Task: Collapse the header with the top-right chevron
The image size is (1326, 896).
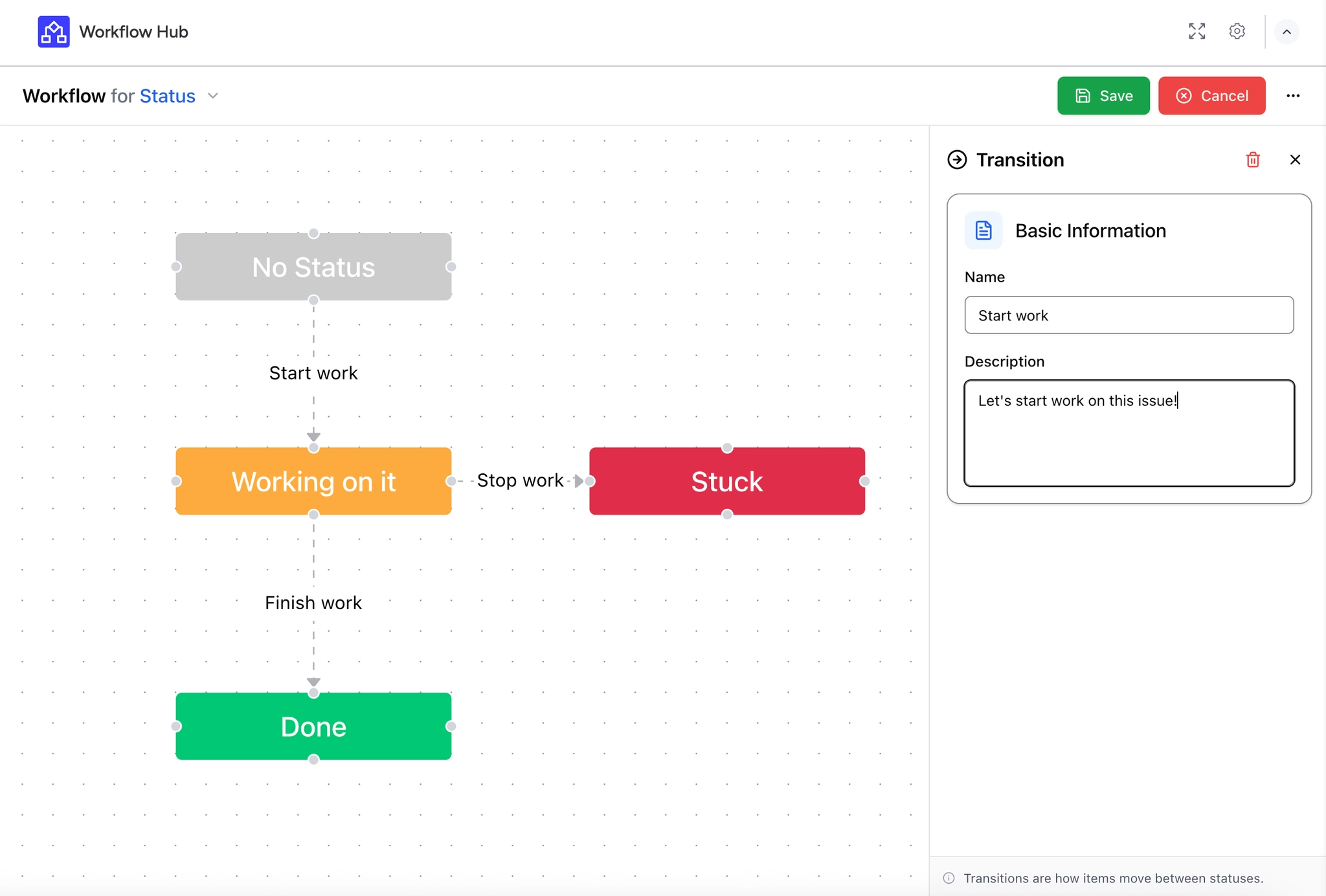Action: [1286, 31]
